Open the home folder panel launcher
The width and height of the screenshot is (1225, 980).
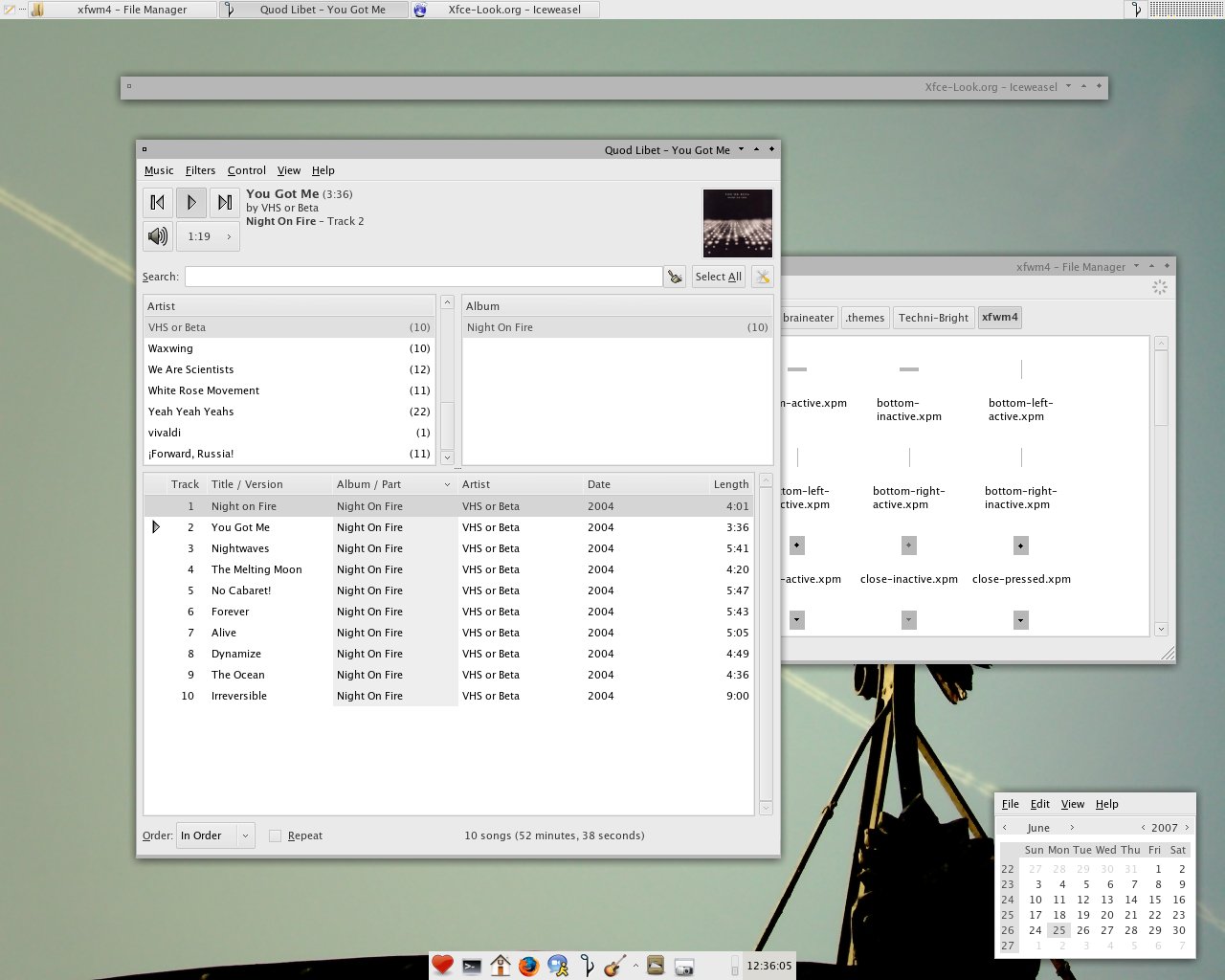tap(500, 966)
